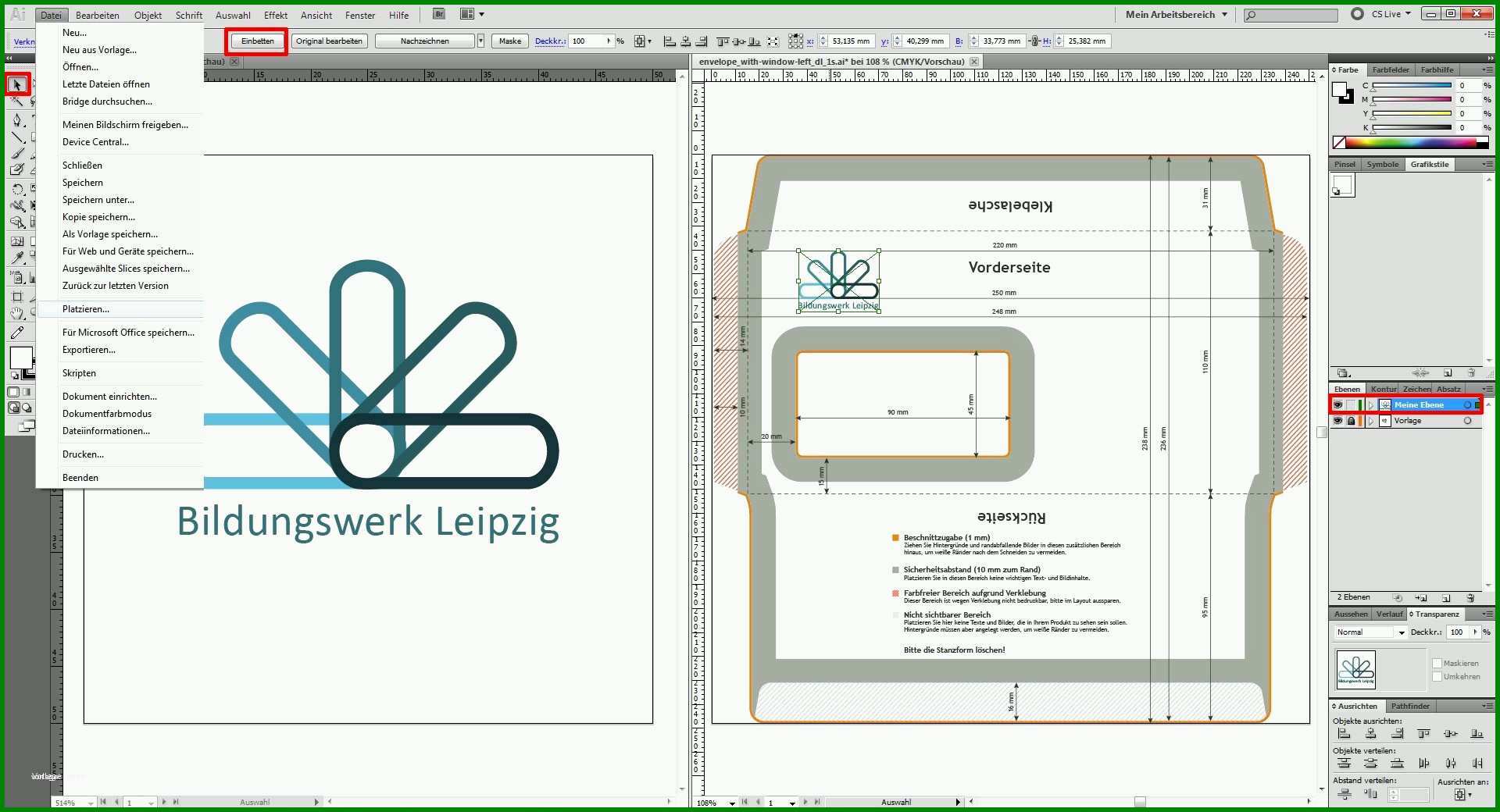1500x812 pixels.
Task: Open the Objekt menu
Action: pyautogui.click(x=148, y=15)
